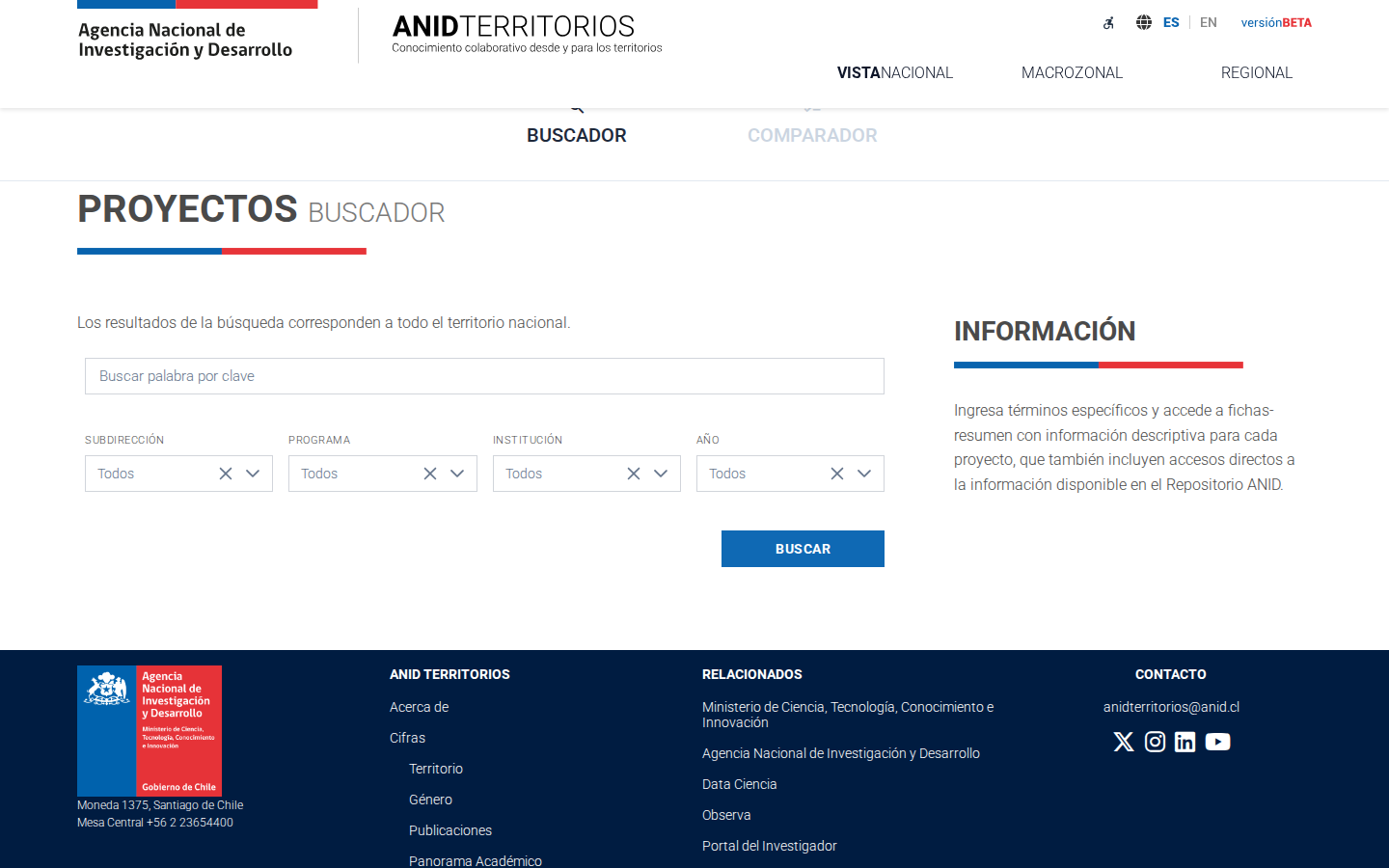Open the Territorio footer link
Image resolution: width=1389 pixels, height=868 pixels.
(436, 769)
